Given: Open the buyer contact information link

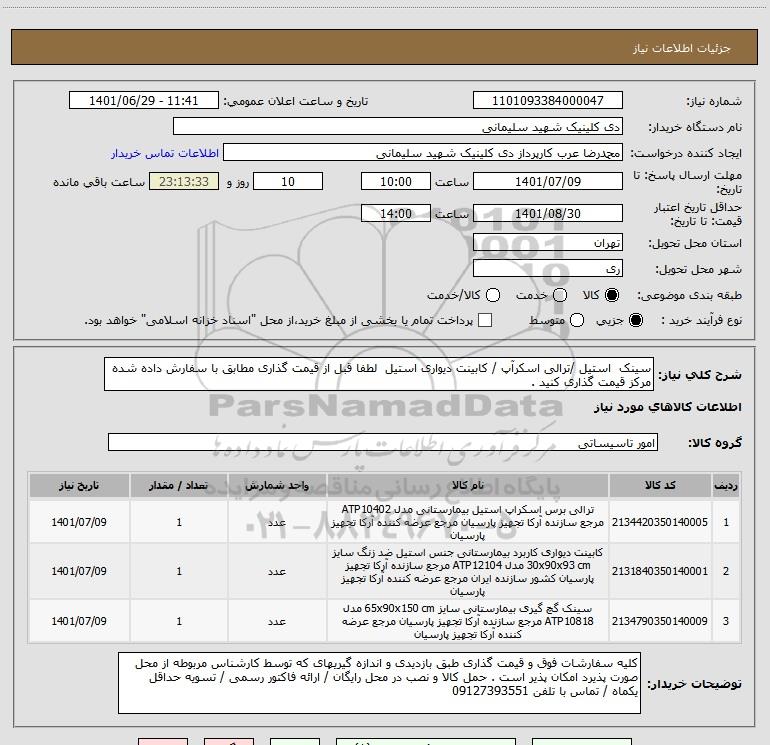Looking at the screenshot, I should (x=165, y=153).
